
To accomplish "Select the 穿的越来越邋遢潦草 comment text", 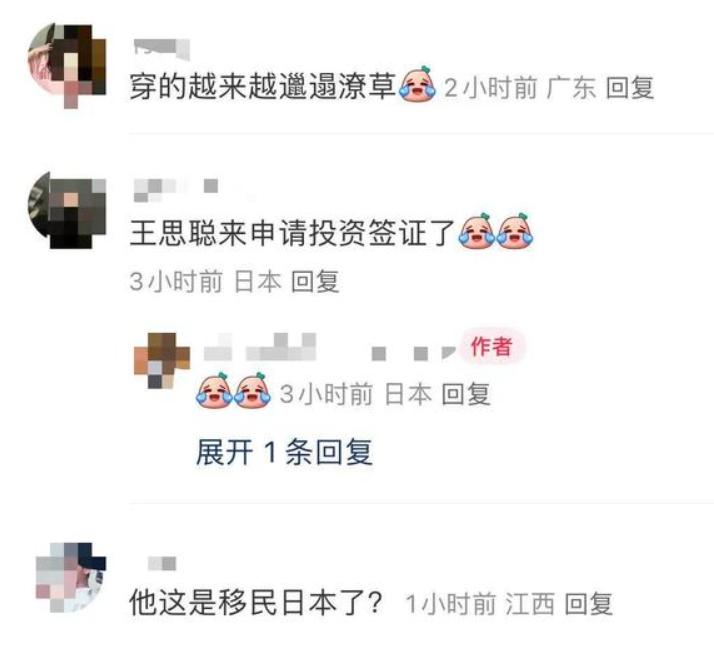I will [x=263, y=87].
